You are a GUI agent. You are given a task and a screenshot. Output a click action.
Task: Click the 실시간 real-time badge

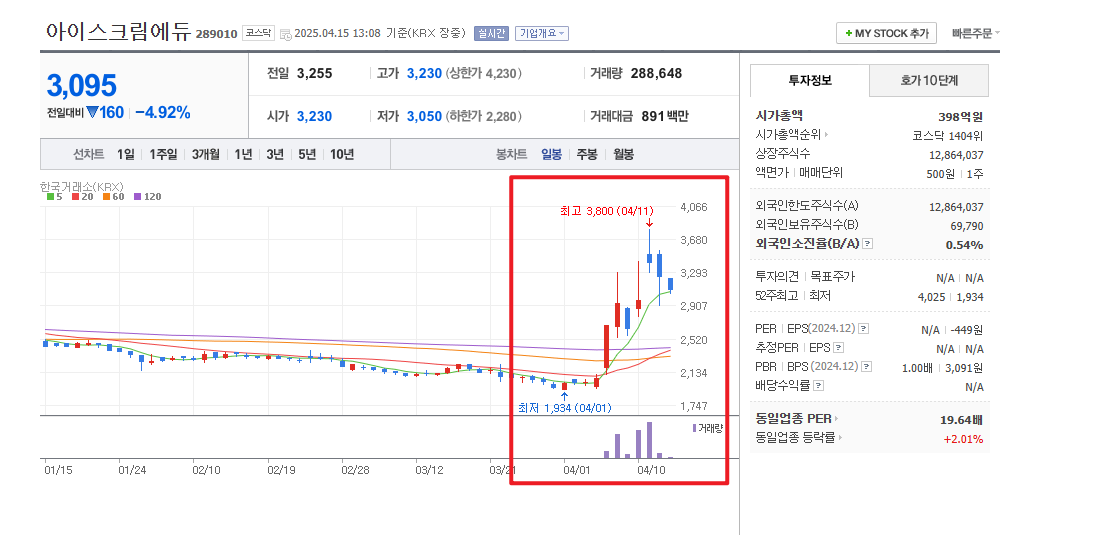tap(491, 33)
